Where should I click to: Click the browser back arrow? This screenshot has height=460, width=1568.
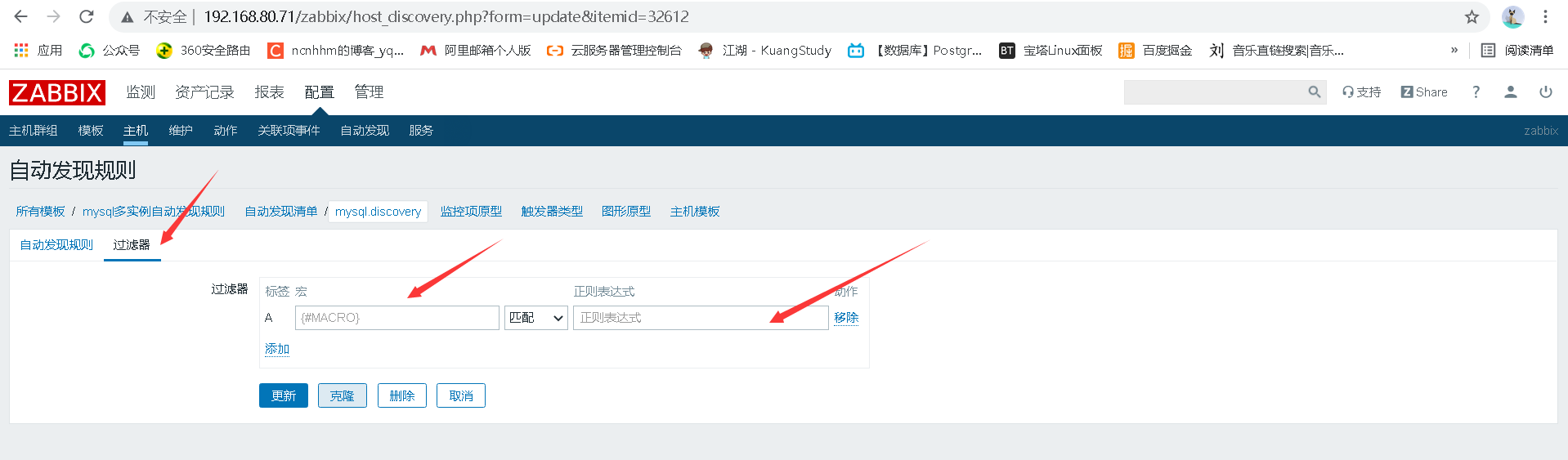point(21,16)
